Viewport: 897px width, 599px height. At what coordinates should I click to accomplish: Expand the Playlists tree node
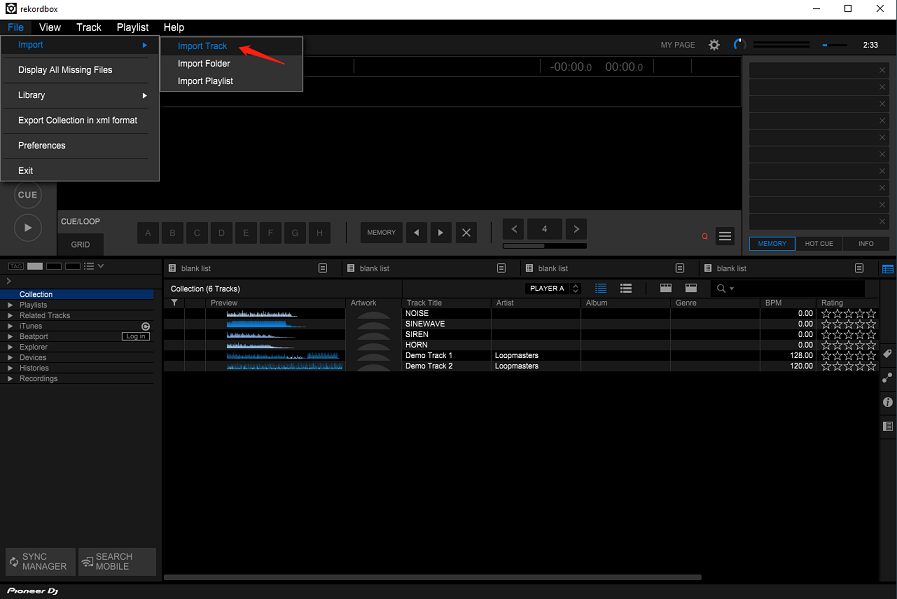(10, 305)
